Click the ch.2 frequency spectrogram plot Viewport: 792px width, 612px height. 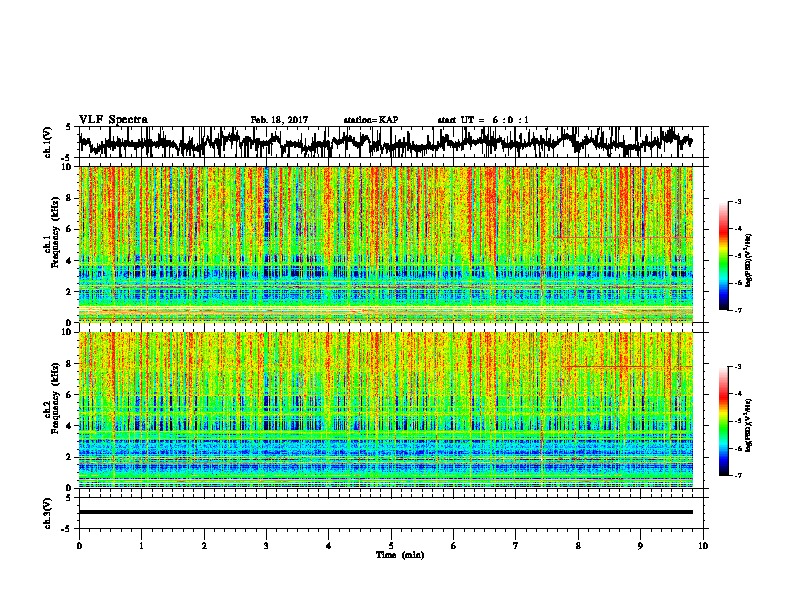(386, 410)
